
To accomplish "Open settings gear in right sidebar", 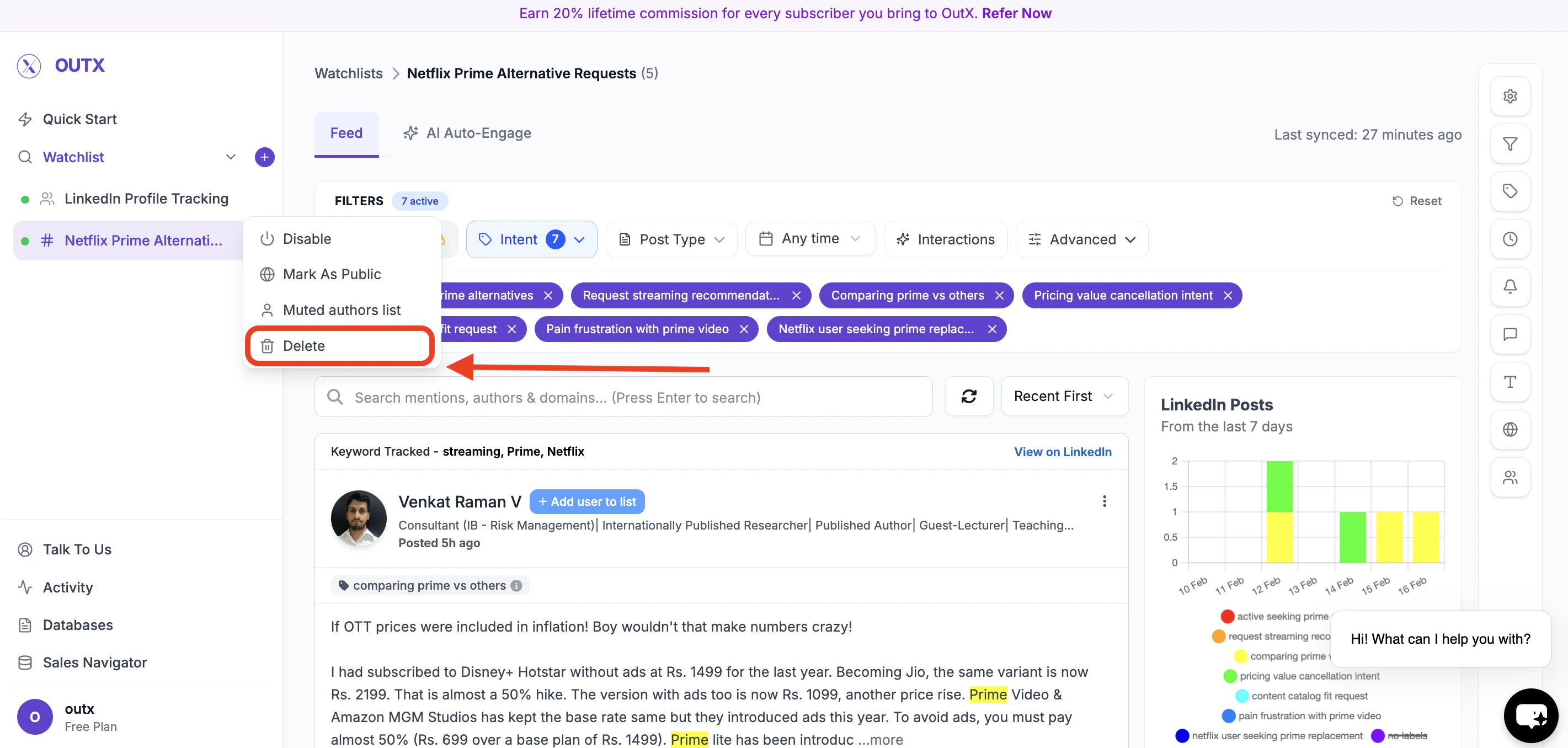I will [1510, 96].
